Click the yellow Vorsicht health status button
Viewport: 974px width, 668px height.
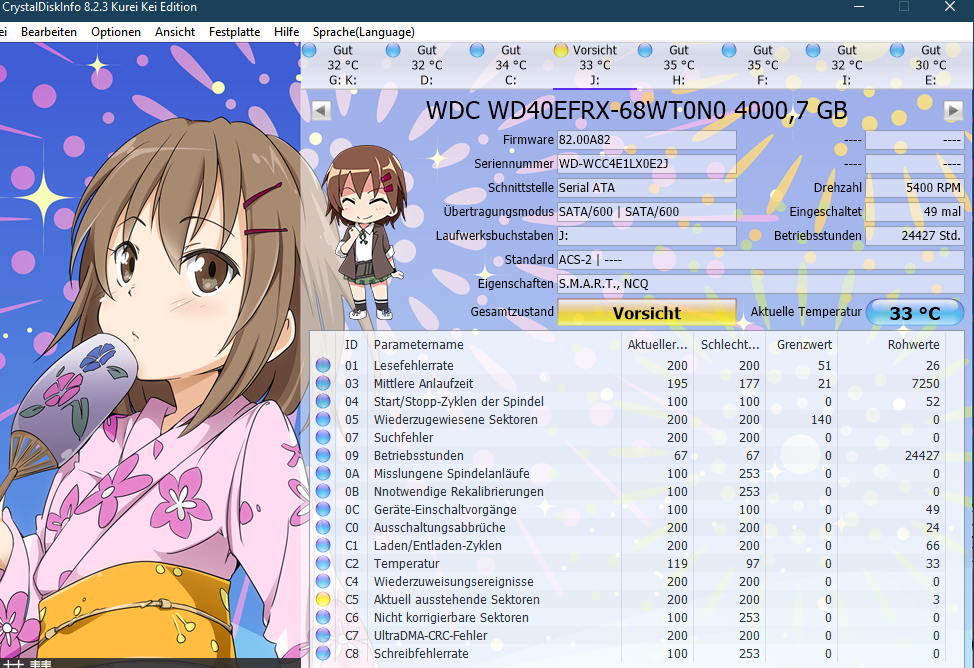pyautogui.click(x=647, y=313)
